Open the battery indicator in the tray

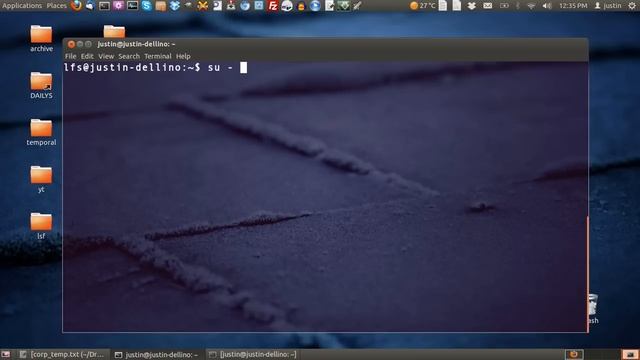coord(504,6)
